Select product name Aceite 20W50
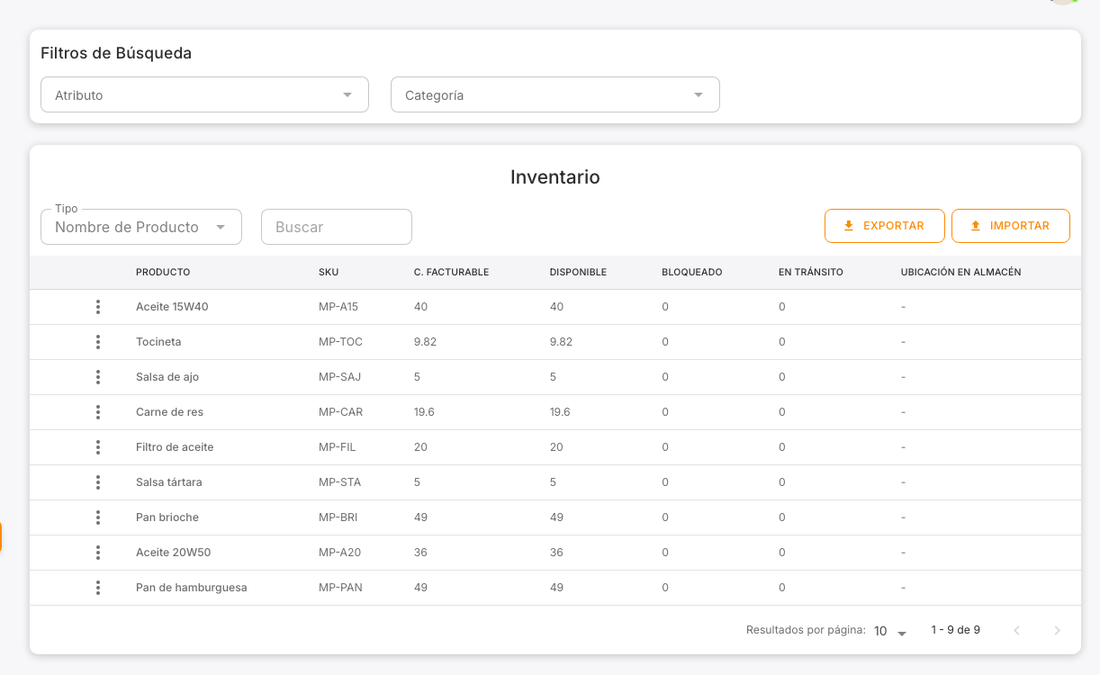Viewport: 1100px width, 675px height. (x=173, y=552)
